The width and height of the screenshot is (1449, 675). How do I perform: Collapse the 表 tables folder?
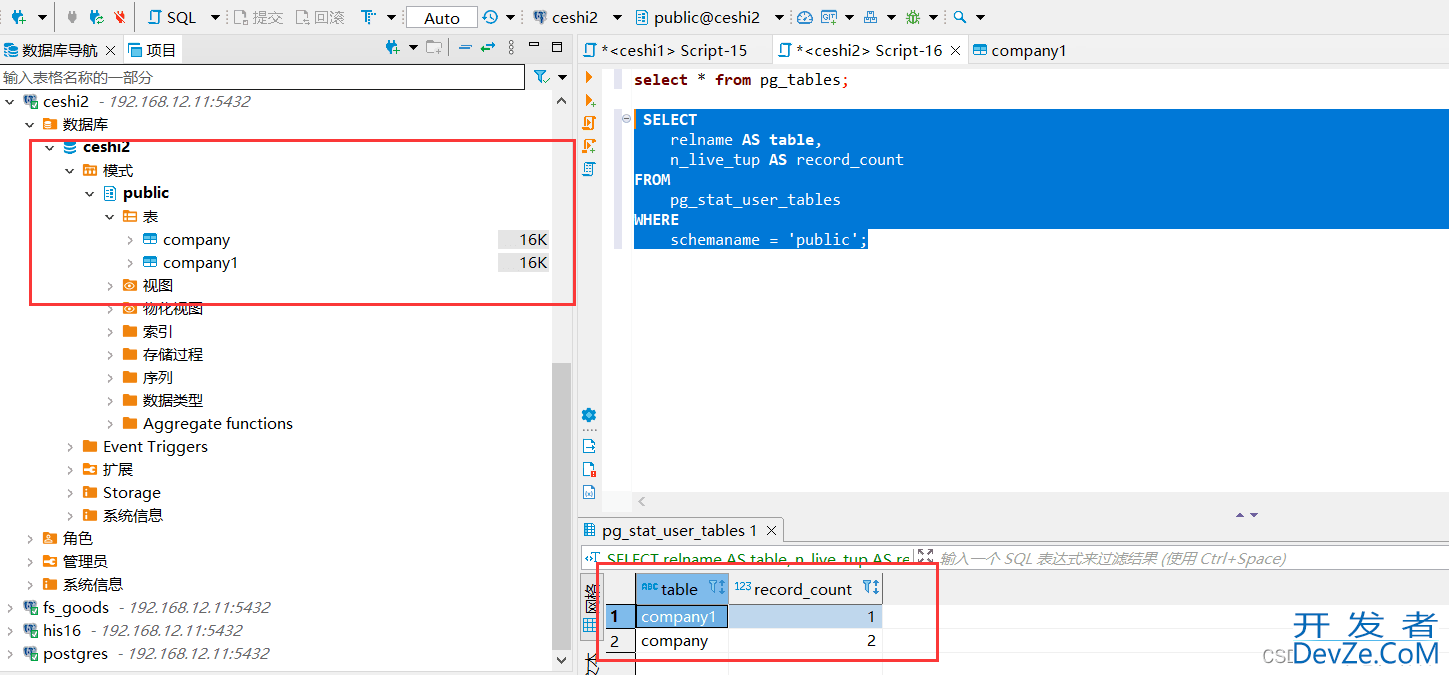click(109, 216)
